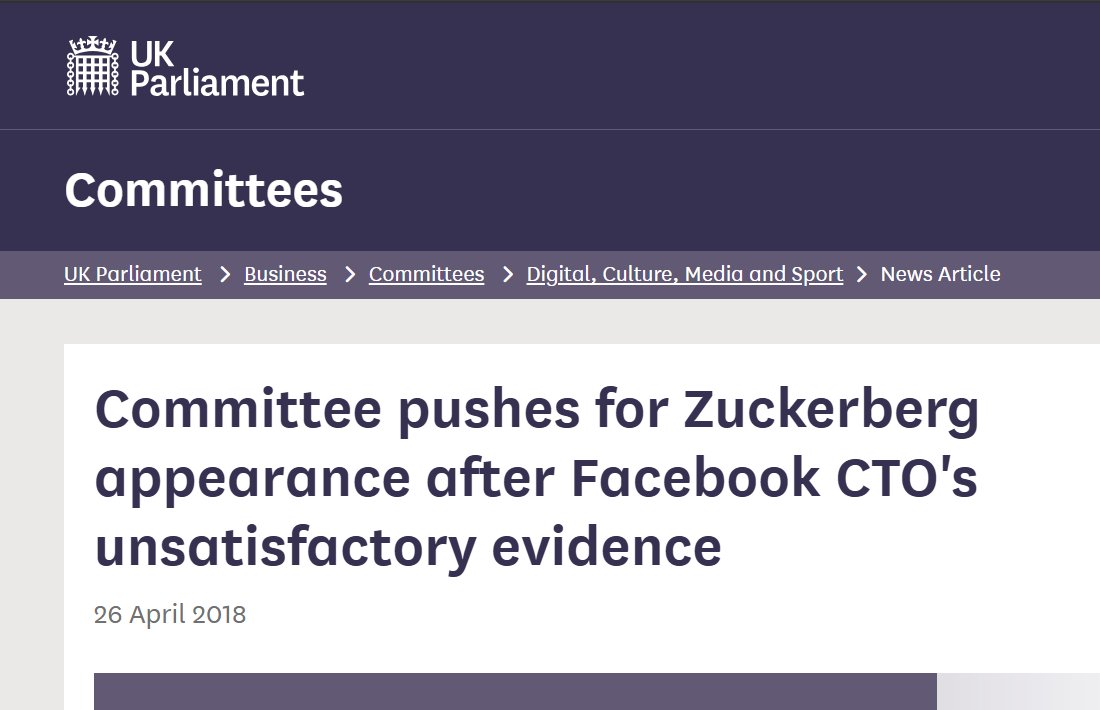Click the dark purple media banner below date
The image size is (1100, 710).
click(x=515, y=691)
